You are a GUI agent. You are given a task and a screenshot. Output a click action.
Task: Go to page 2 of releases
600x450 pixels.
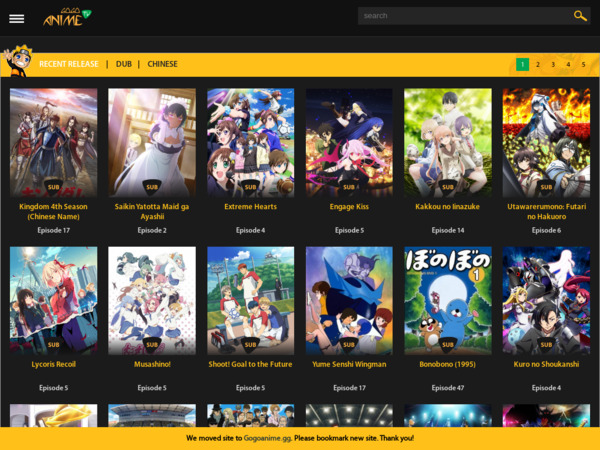(538, 64)
